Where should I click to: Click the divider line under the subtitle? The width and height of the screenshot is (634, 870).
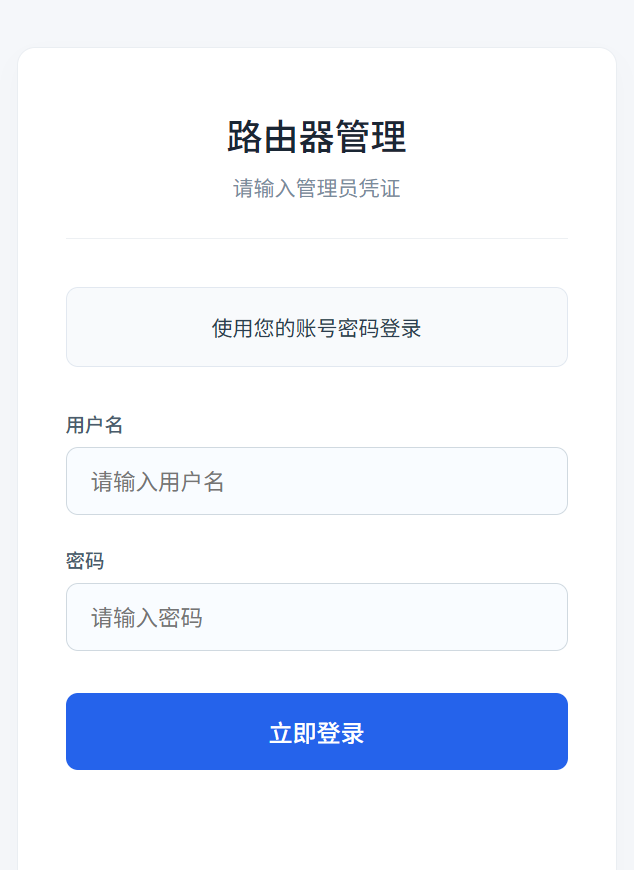point(316,238)
